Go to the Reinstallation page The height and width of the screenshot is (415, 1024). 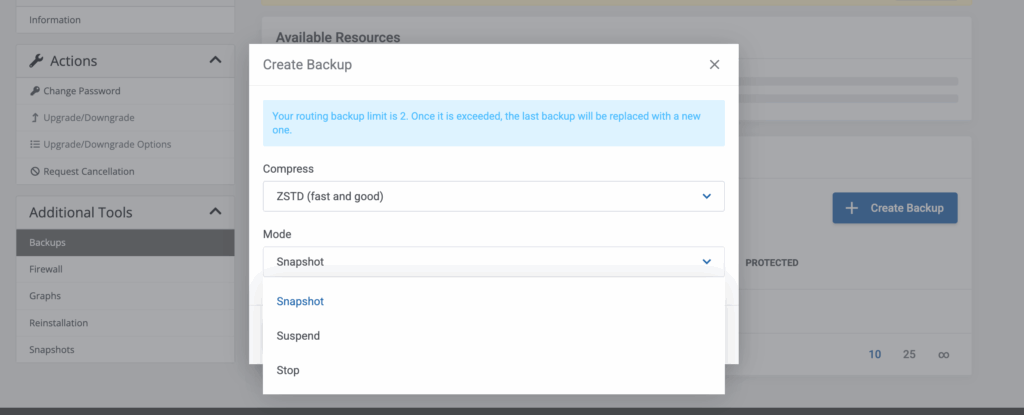[x=58, y=323]
